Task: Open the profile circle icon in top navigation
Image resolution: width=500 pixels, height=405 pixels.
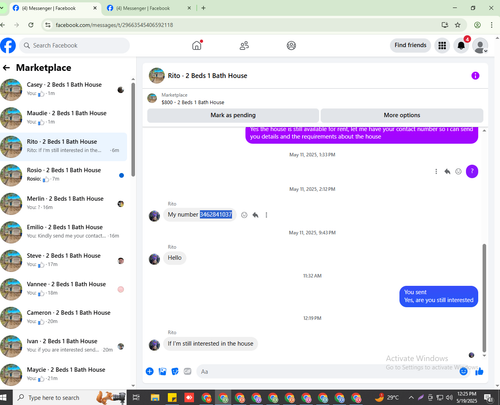Action: click(x=291, y=45)
